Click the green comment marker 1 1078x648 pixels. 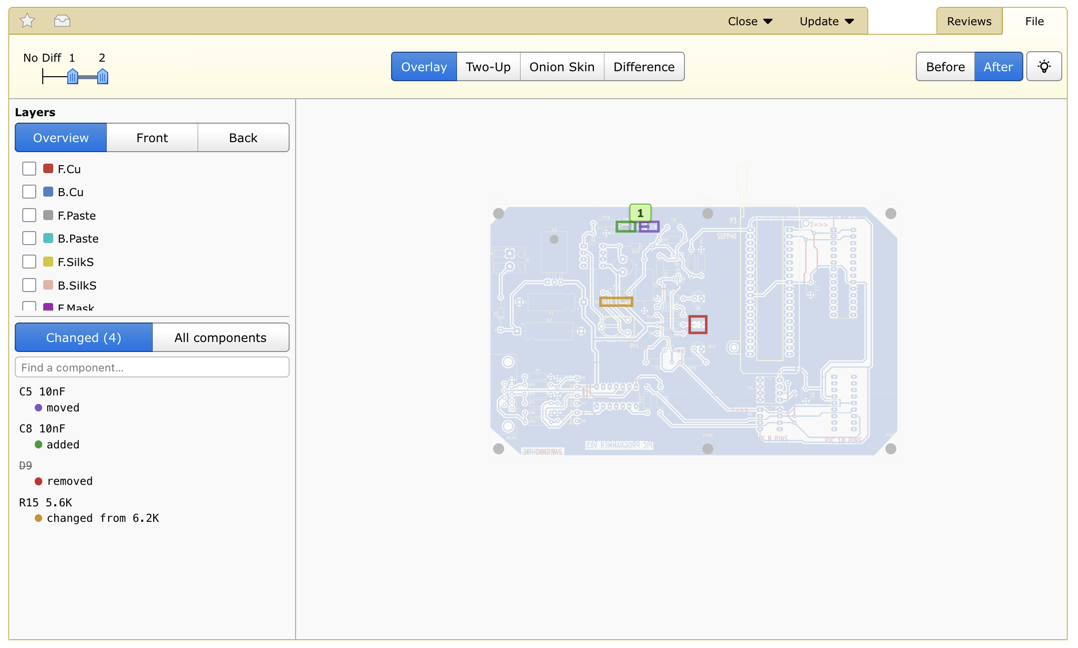[640, 212]
